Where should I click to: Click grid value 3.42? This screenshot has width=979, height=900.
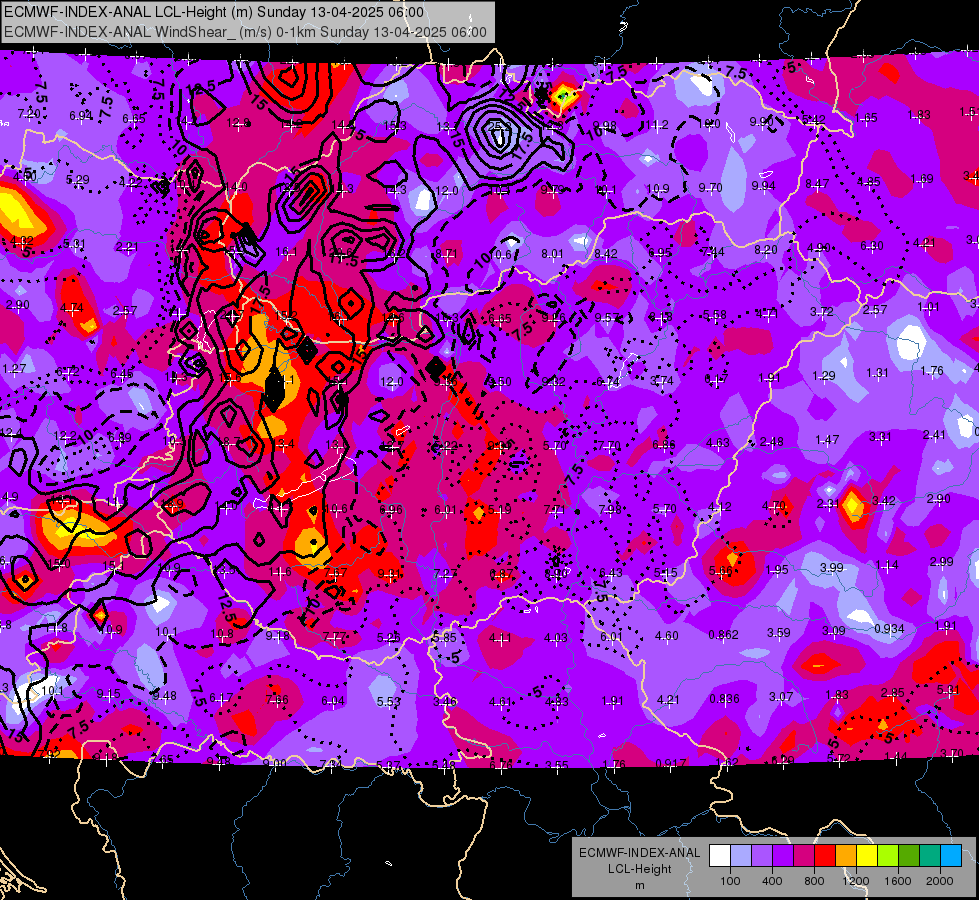coord(883,500)
